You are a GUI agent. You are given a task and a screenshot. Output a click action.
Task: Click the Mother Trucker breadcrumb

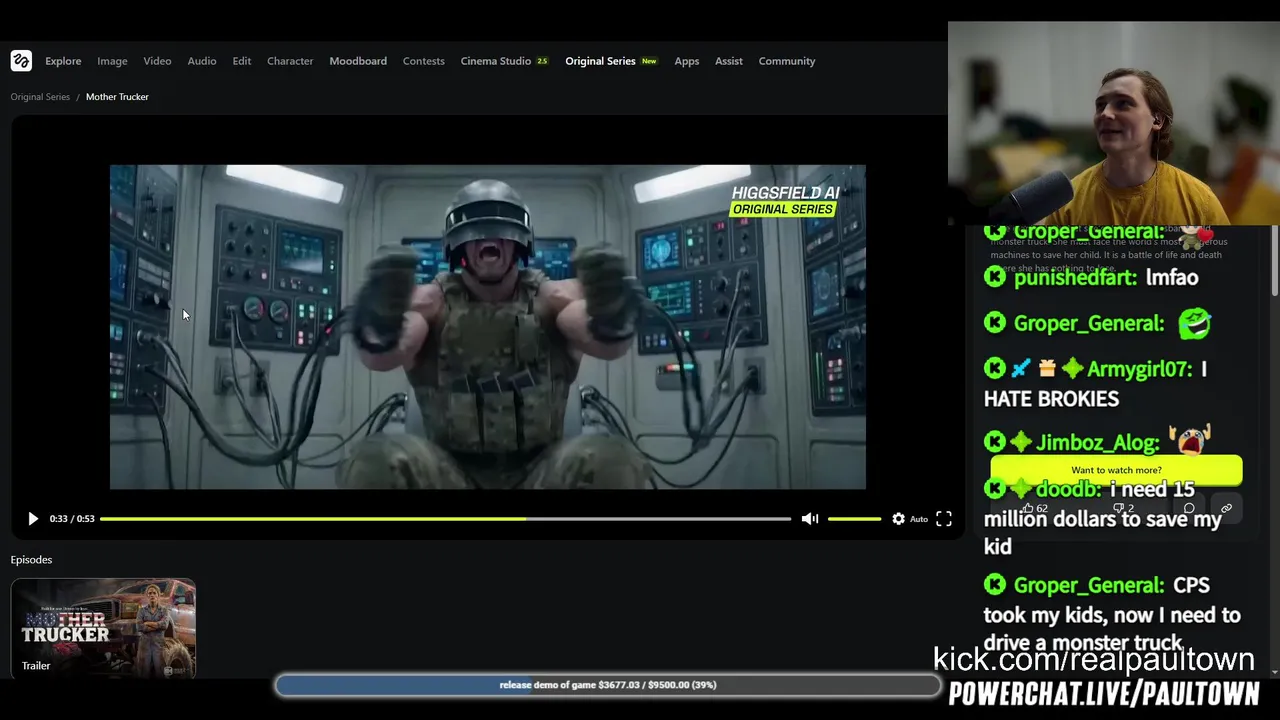point(117,97)
